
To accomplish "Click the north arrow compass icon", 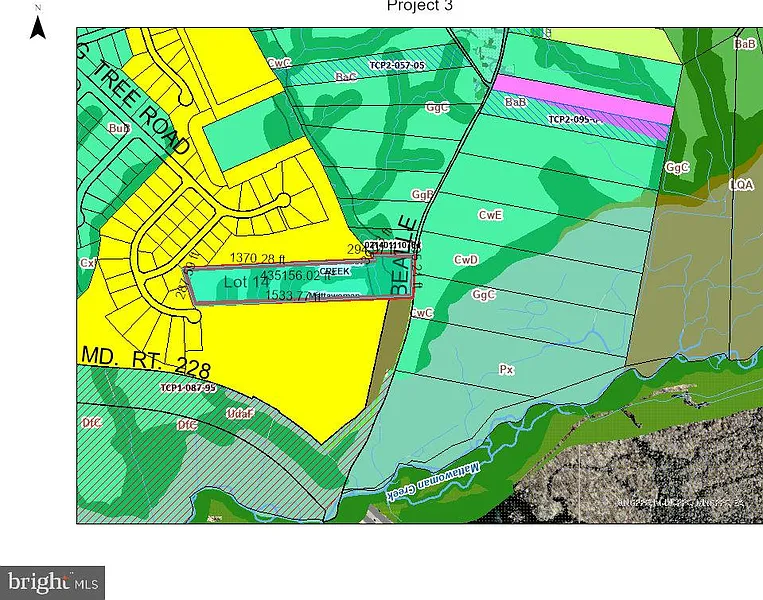I will (x=38, y=22).
